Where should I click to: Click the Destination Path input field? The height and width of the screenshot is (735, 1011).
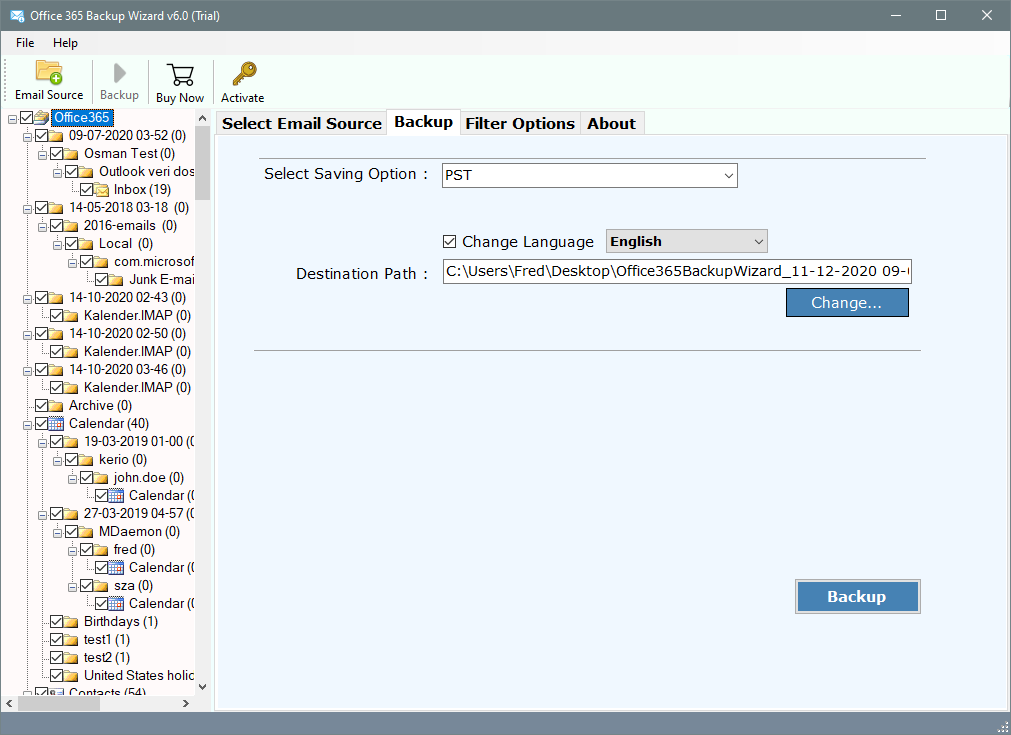coord(677,271)
